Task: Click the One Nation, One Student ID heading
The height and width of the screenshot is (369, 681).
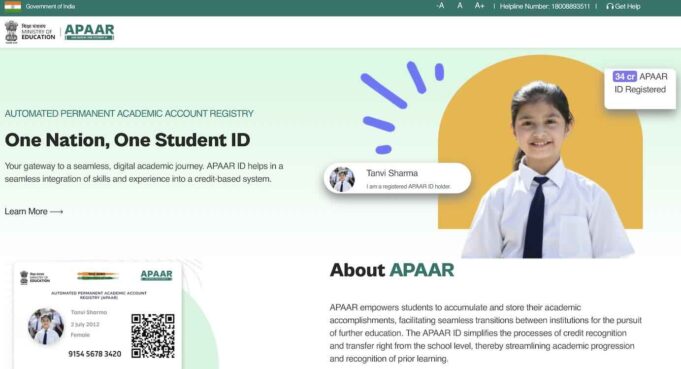Action: click(127, 140)
